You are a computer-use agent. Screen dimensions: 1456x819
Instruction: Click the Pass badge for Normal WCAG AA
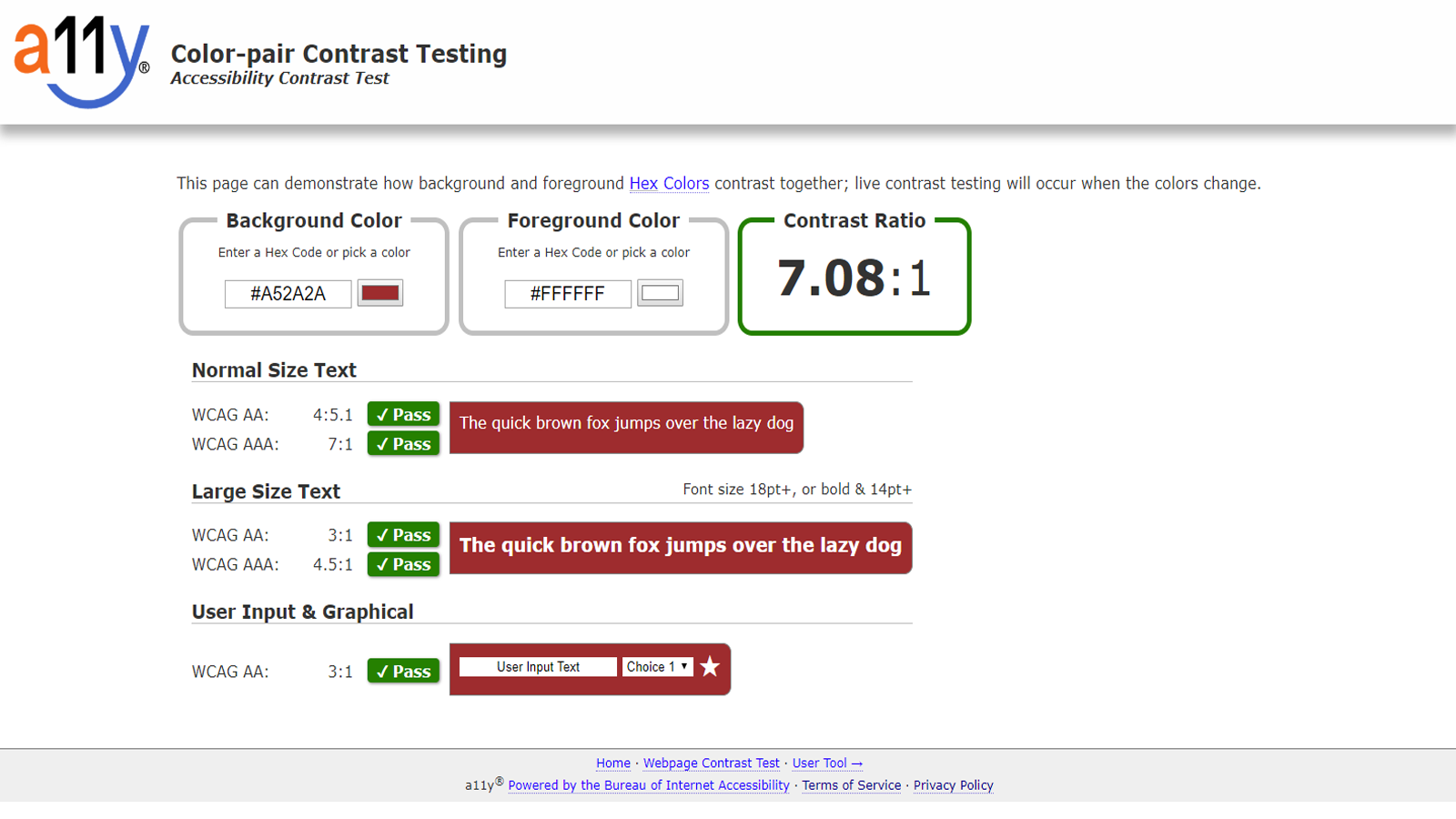(x=403, y=415)
